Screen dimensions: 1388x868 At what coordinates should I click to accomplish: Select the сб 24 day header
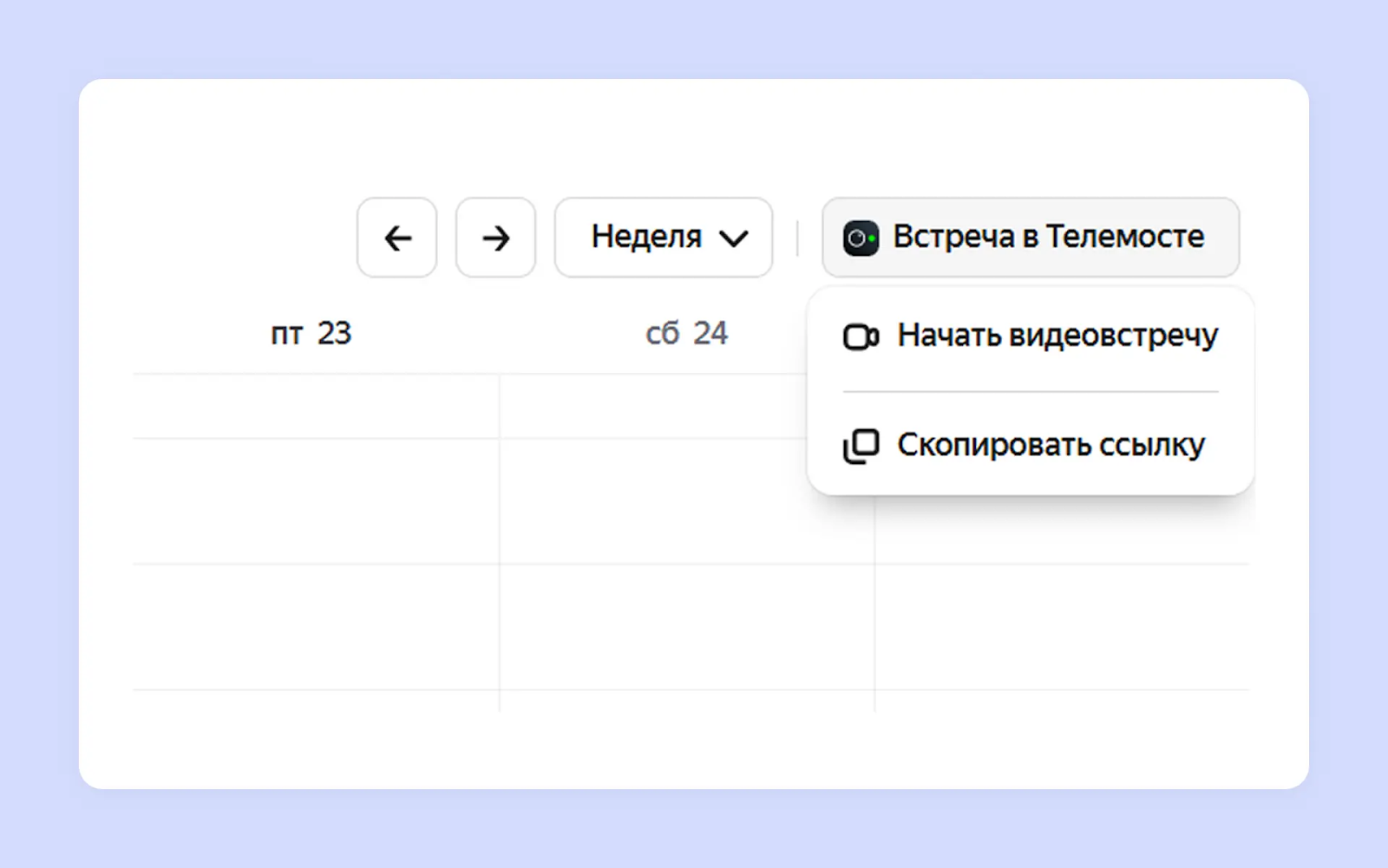pyautogui.click(x=686, y=333)
